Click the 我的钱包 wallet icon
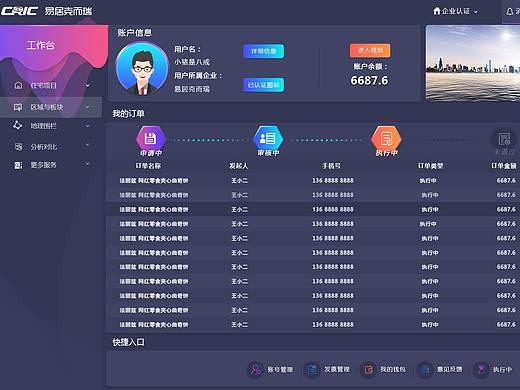This screenshot has height=390, width=520. [369, 369]
